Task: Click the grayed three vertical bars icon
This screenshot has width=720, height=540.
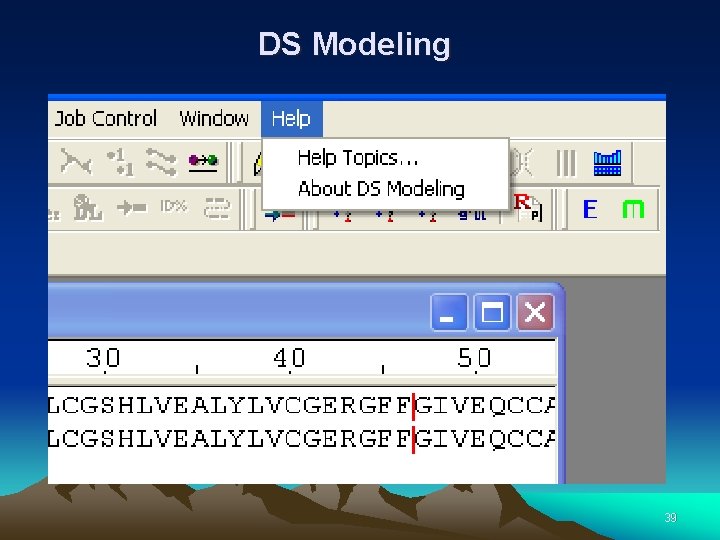Action: 566,163
